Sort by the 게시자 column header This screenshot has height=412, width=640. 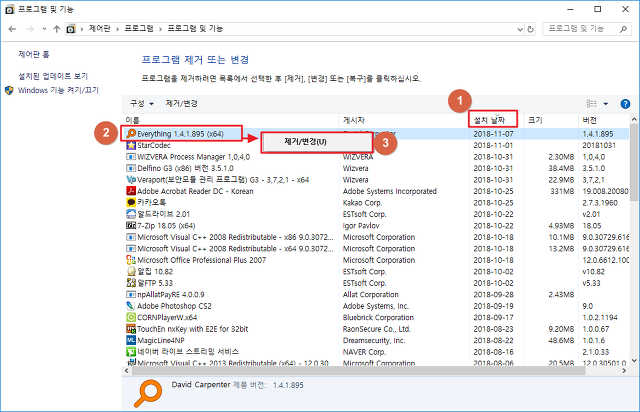tap(353, 120)
